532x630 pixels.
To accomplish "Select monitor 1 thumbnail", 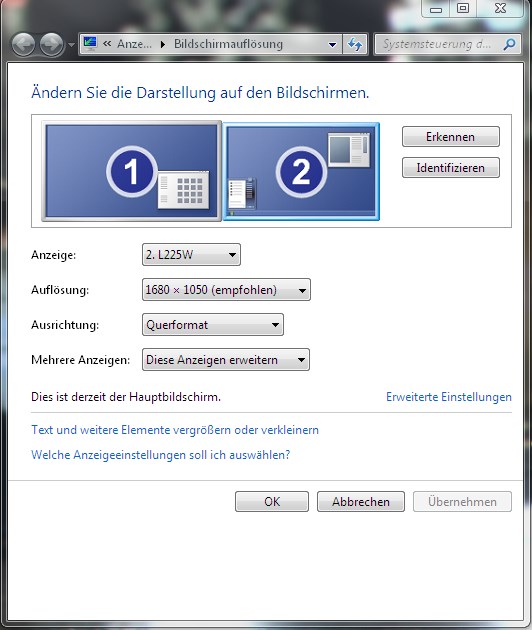I will [131, 171].
